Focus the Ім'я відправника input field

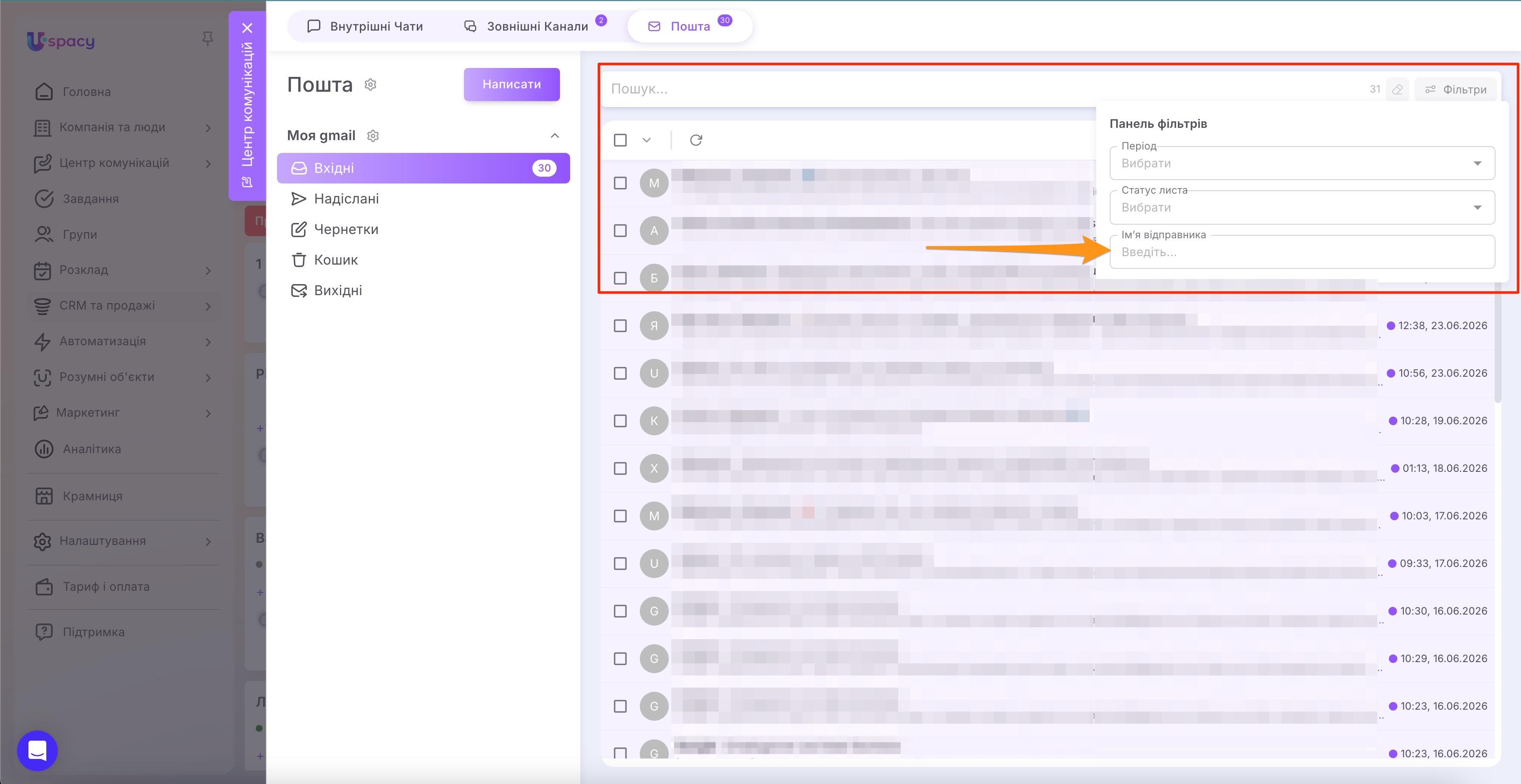[x=1302, y=252]
